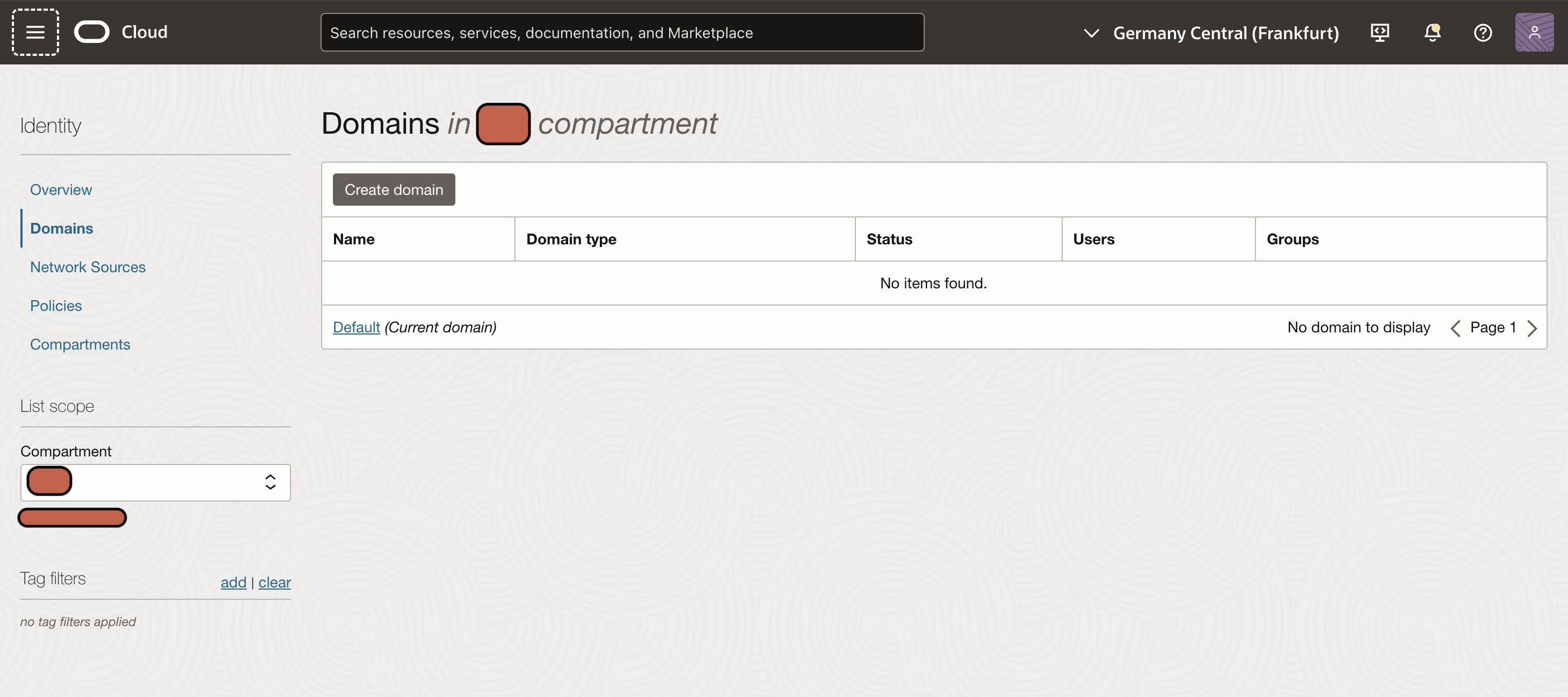Click the compartment selector stepper arrows
Viewport: 1568px width, 697px height.
271,482
